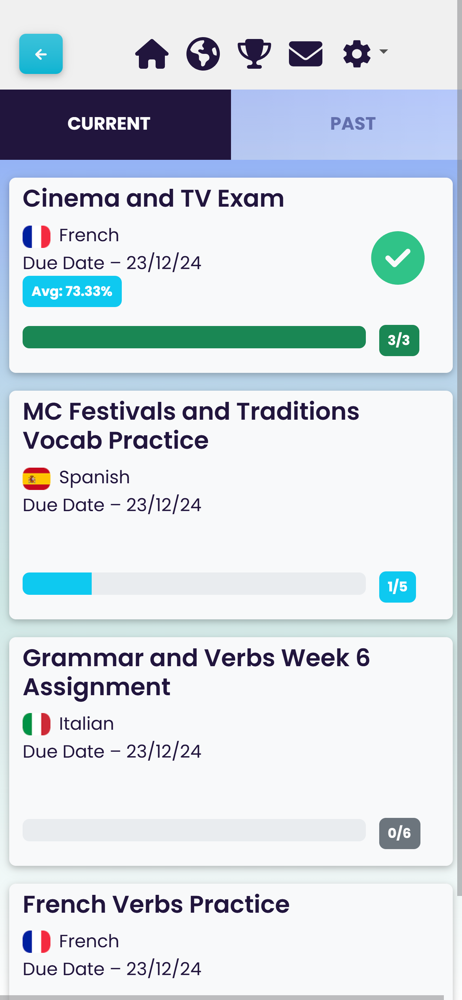Click the settings gear icon

[x=357, y=54]
